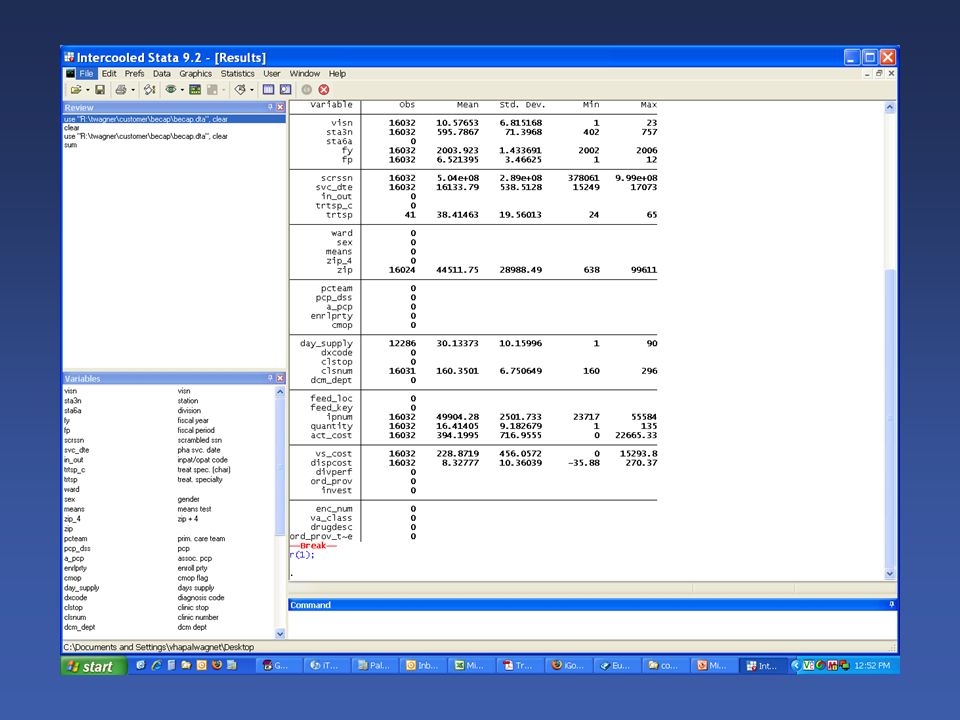Image resolution: width=960 pixels, height=720 pixels.
Task: Launch Firefox from quick launch
Action: [x=216, y=666]
